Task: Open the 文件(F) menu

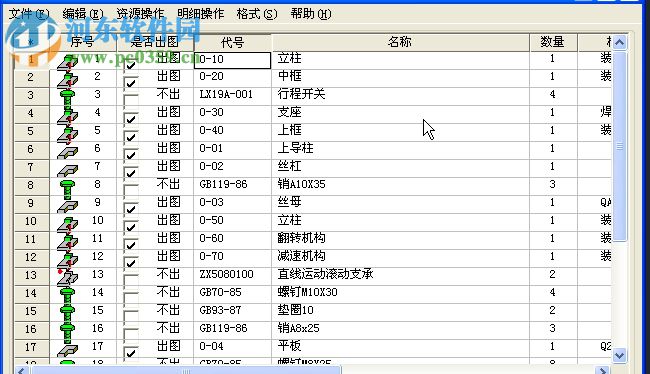Action: pyautogui.click(x=29, y=14)
